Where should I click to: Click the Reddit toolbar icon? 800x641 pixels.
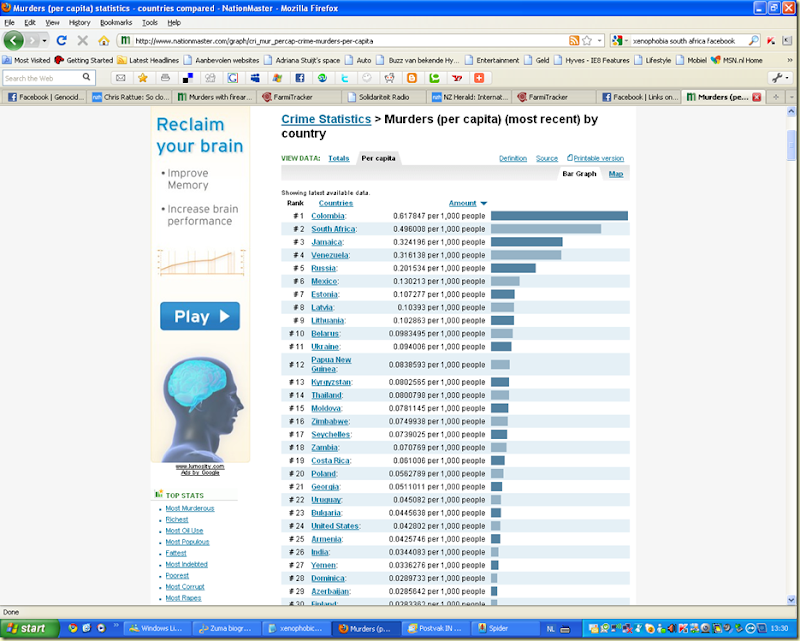[389, 78]
